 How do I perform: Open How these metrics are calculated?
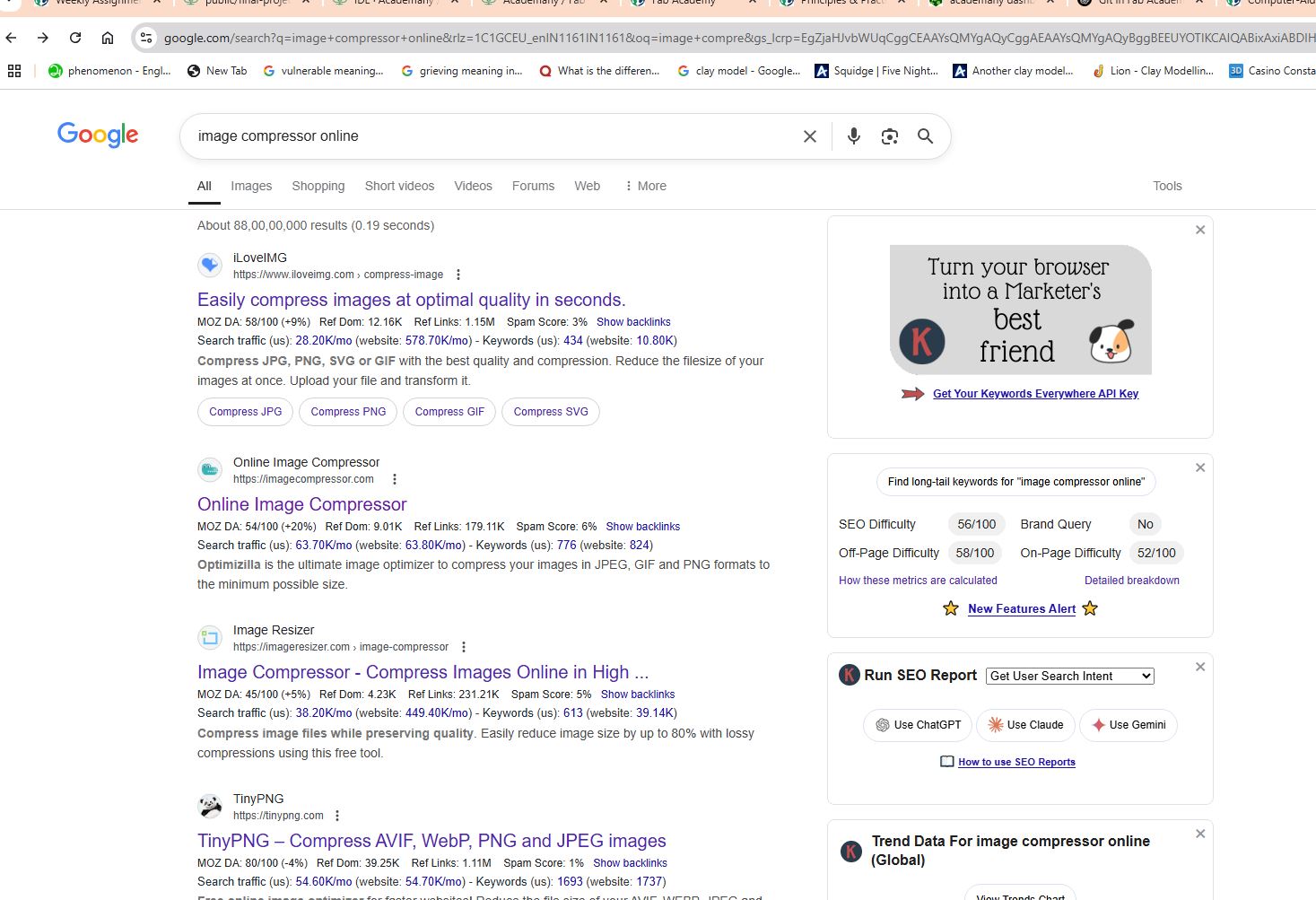(x=918, y=581)
